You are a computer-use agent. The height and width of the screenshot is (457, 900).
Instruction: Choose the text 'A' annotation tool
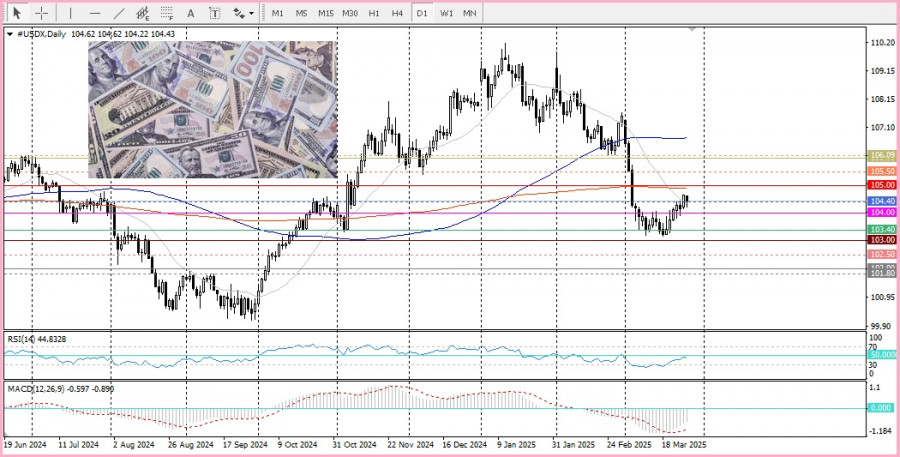pyautogui.click(x=192, y=13)
